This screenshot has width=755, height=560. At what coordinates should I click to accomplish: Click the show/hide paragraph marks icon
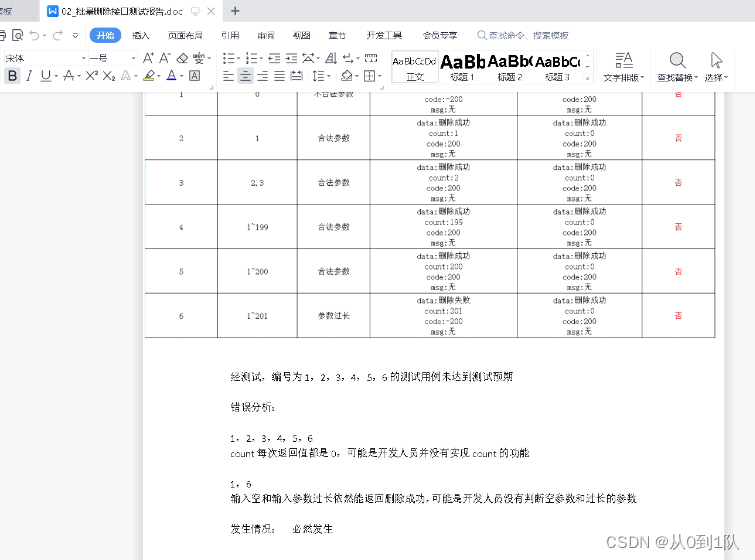point(348,58)
